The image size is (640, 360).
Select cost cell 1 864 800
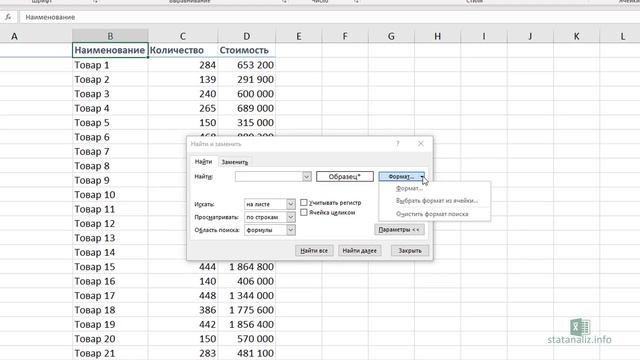point(247,267)
